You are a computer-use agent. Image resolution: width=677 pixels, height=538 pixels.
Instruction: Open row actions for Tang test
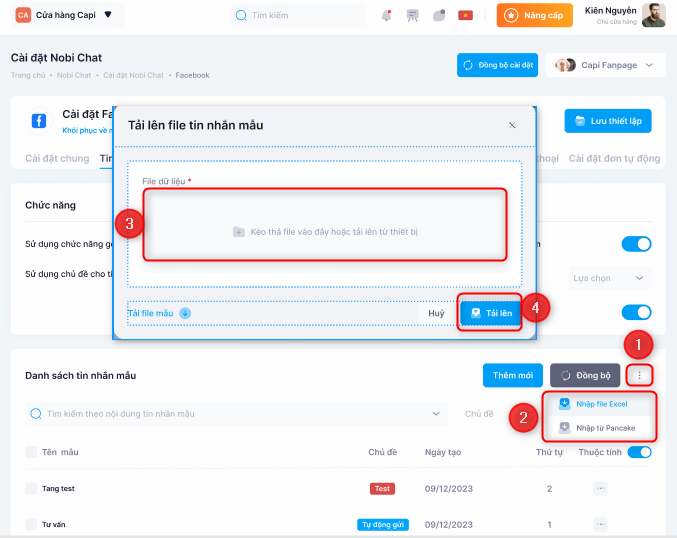[600, 488]
